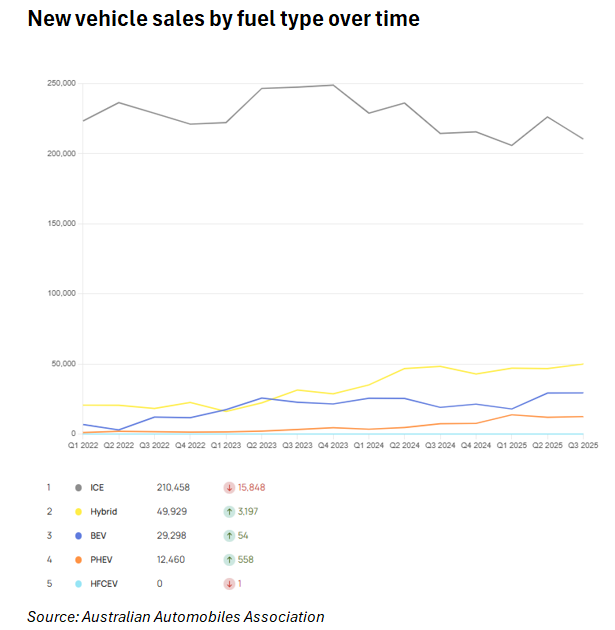Image resolution: width=615 pixels, height=630 pixels.
Task: Click the red down-arrow icon beside ICE
Action: (x=229, y=487)
